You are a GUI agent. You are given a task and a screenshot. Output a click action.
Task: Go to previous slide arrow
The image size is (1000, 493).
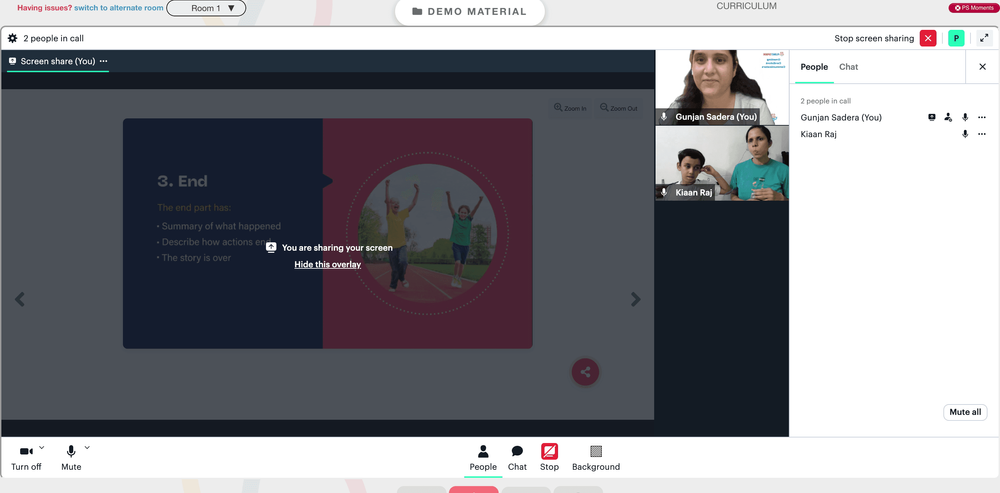point(20,299)
